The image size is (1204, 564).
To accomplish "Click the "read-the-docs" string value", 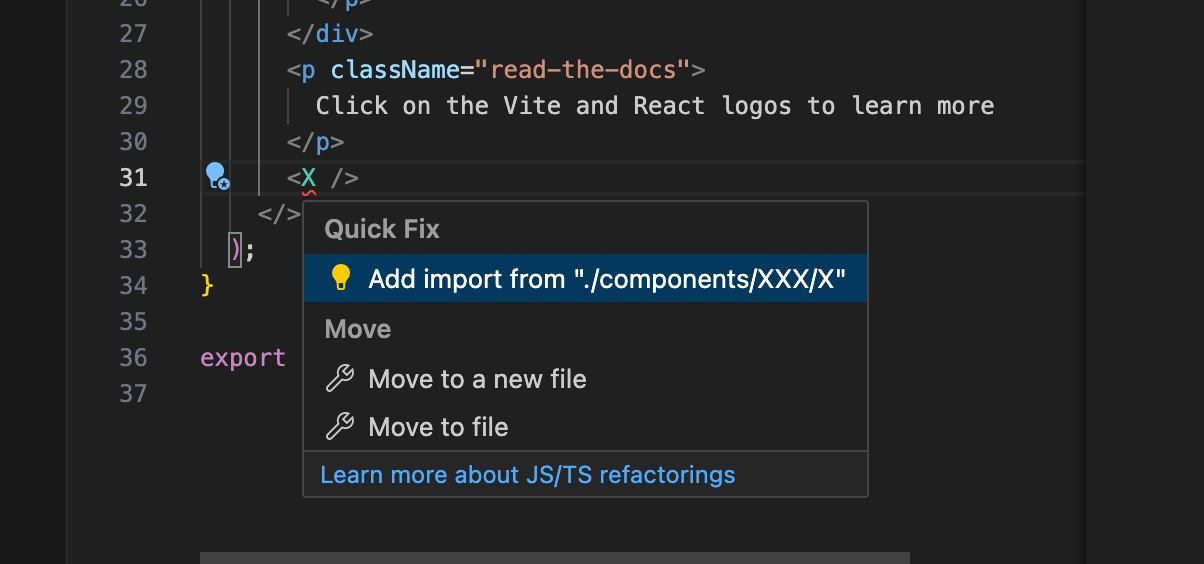I will (583, 70).
